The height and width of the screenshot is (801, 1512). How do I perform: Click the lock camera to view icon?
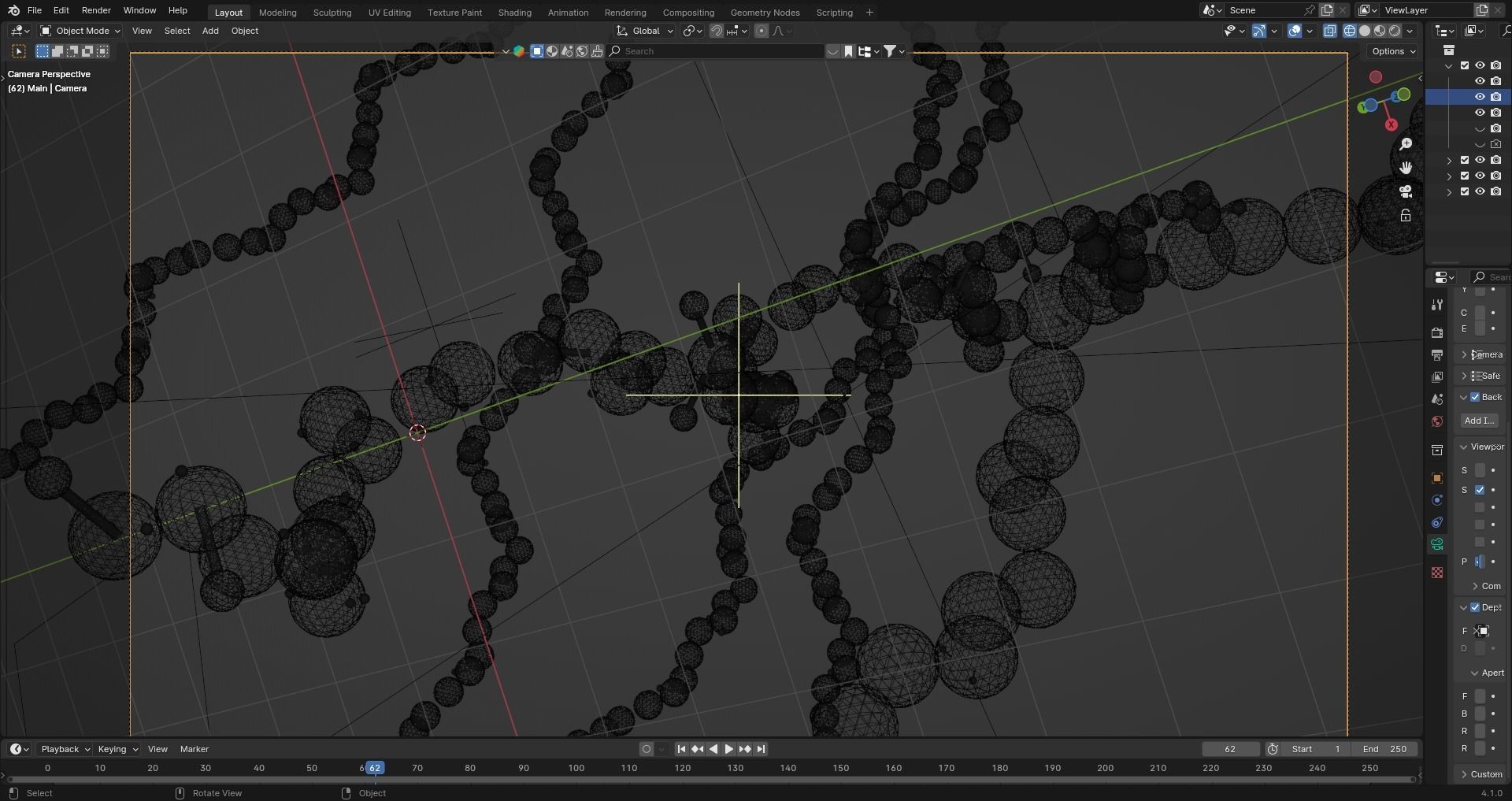(1406, 215)
